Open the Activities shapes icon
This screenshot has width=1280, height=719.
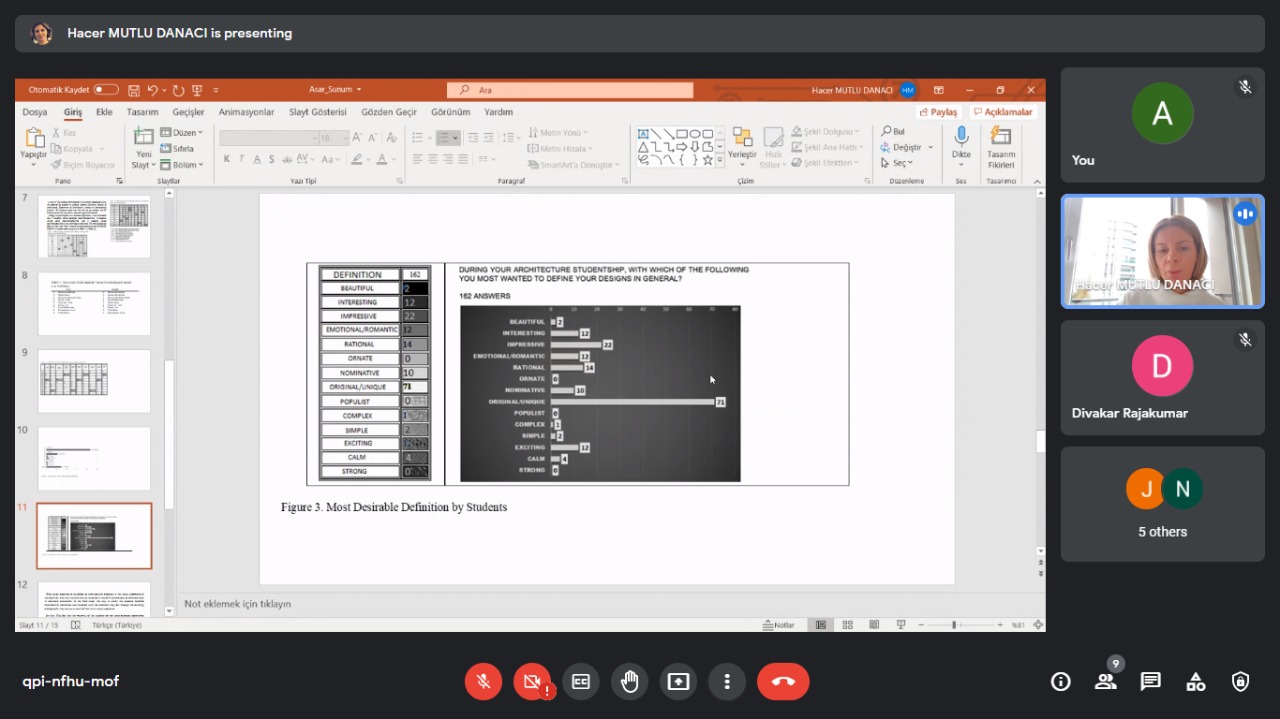tap(1196, 681)
